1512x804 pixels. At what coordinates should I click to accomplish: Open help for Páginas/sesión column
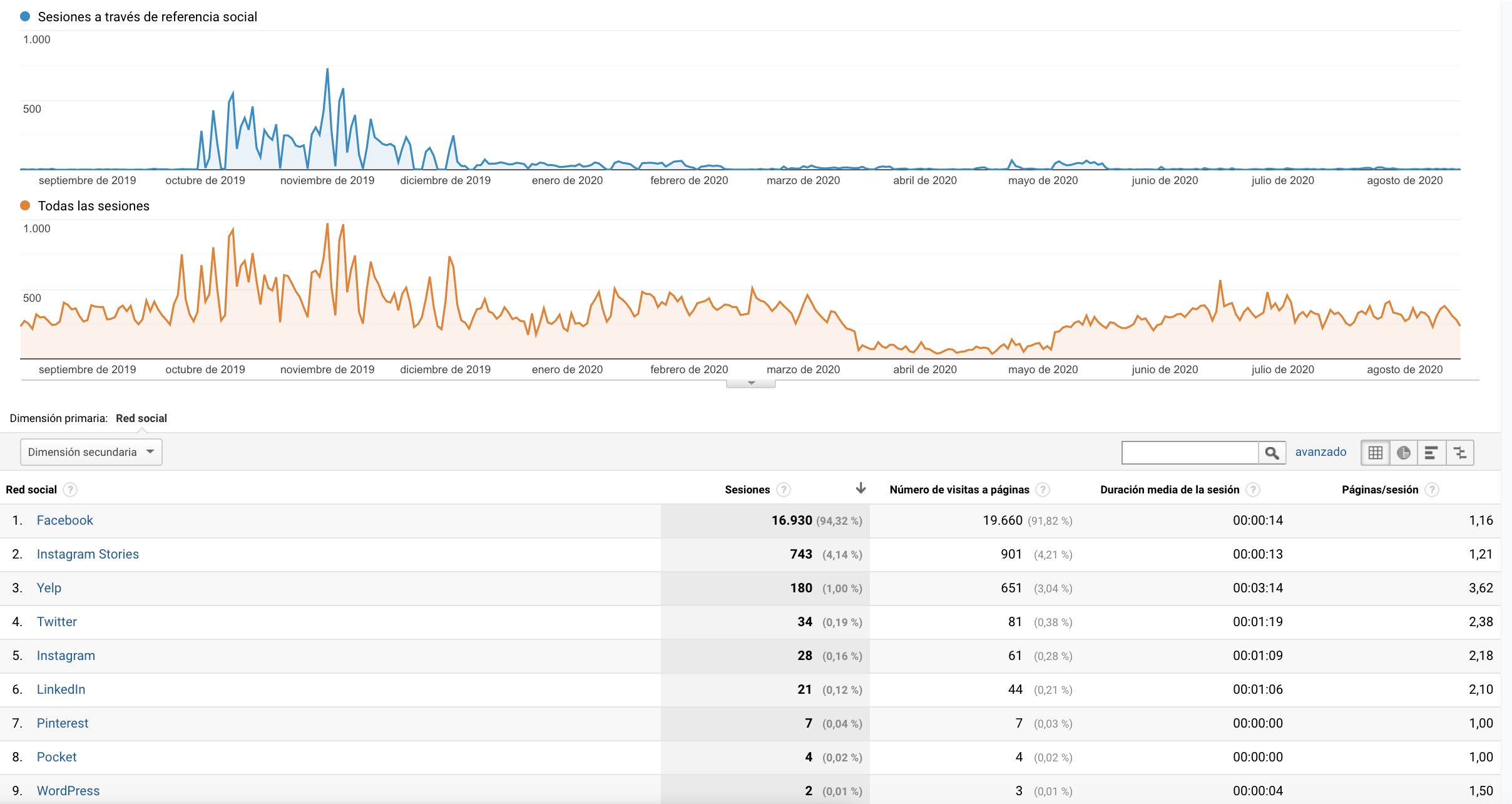click(x=1432, y=490)
